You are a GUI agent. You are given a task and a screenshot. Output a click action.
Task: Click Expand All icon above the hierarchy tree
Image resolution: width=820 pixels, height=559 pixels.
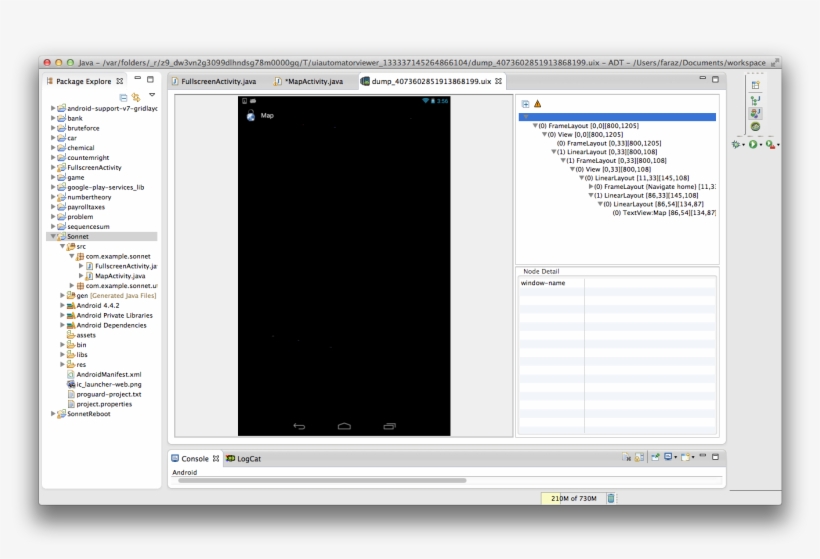point(525,103)
